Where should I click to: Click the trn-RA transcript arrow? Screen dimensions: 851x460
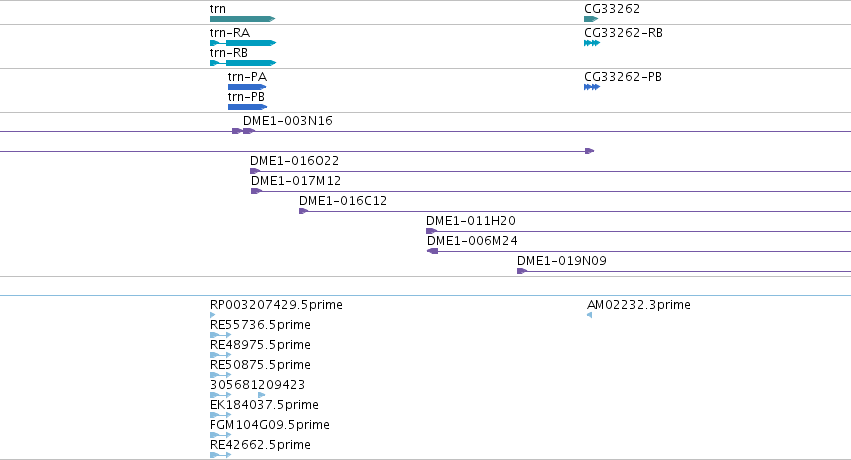tap(243, 43)
